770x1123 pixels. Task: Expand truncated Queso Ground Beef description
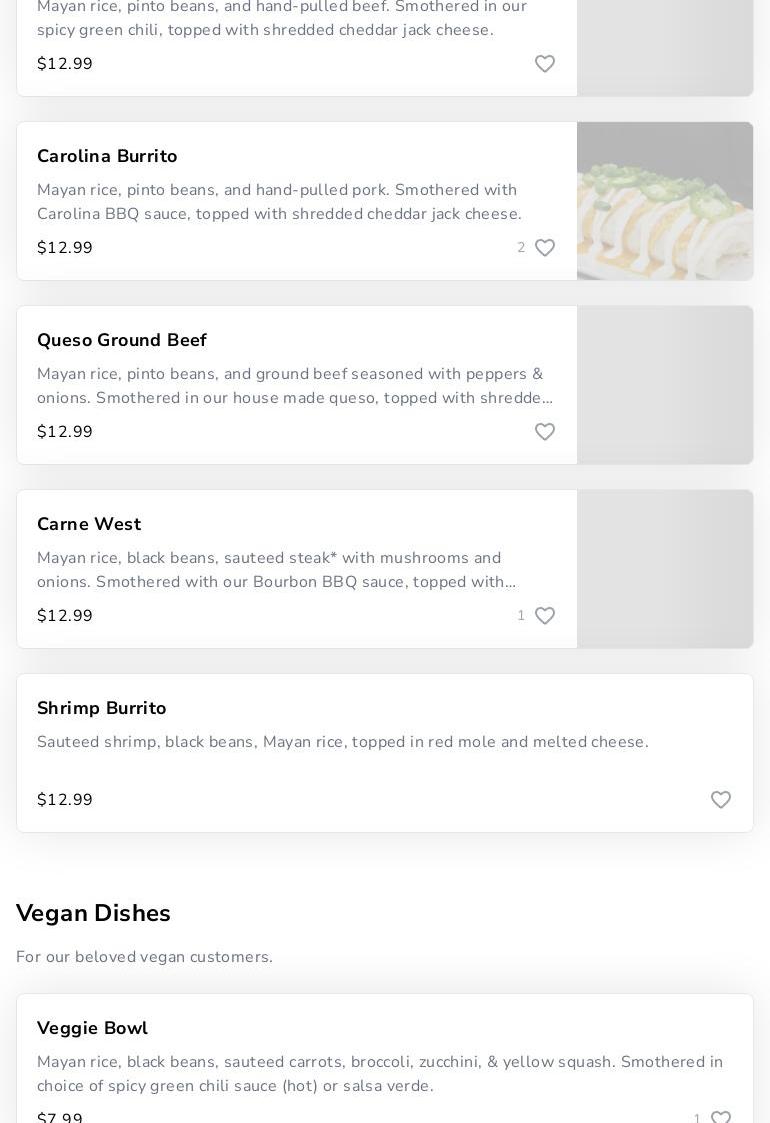295,386
